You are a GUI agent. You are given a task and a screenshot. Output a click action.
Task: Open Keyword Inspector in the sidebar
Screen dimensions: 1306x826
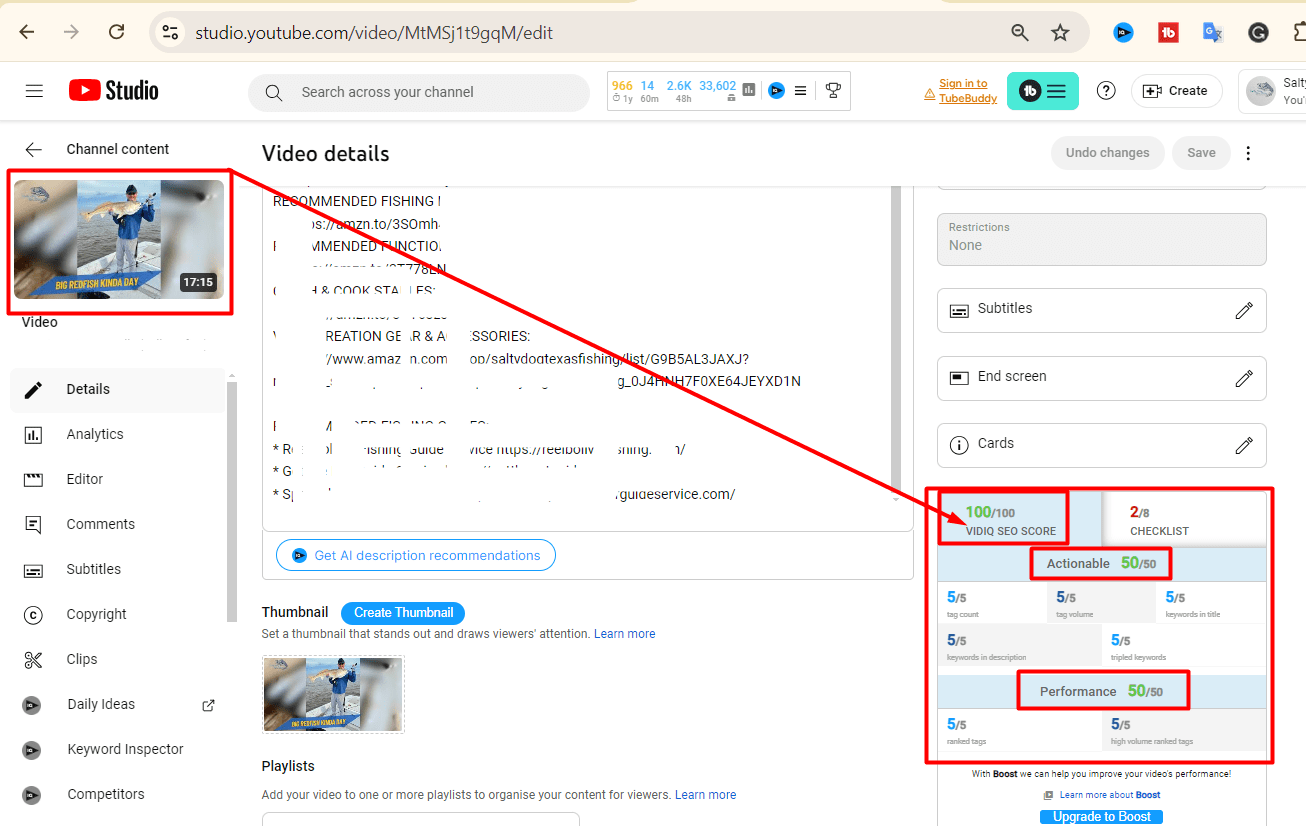coord(125,749)
